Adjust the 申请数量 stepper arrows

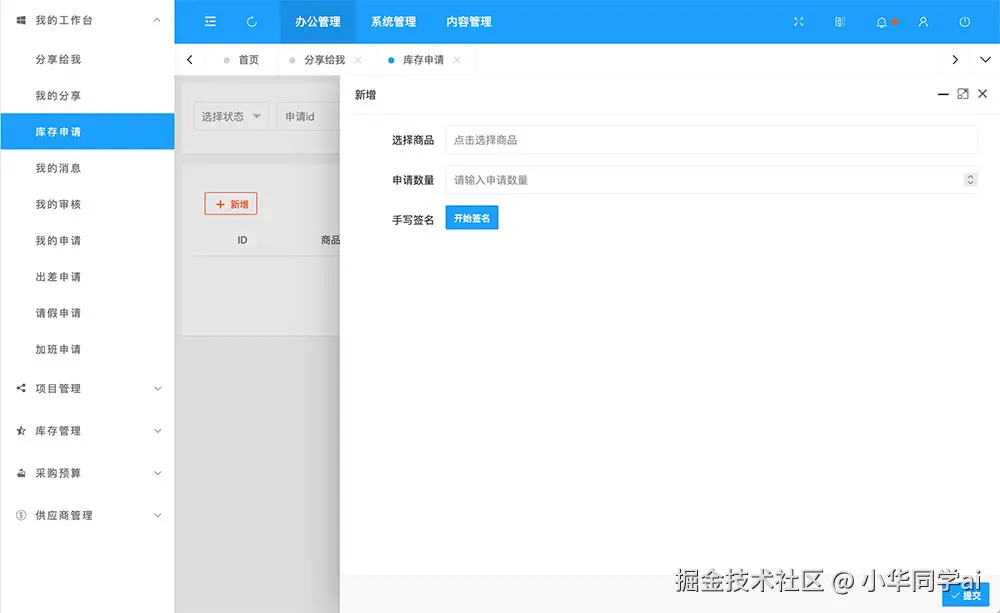(x=970, y=180)
